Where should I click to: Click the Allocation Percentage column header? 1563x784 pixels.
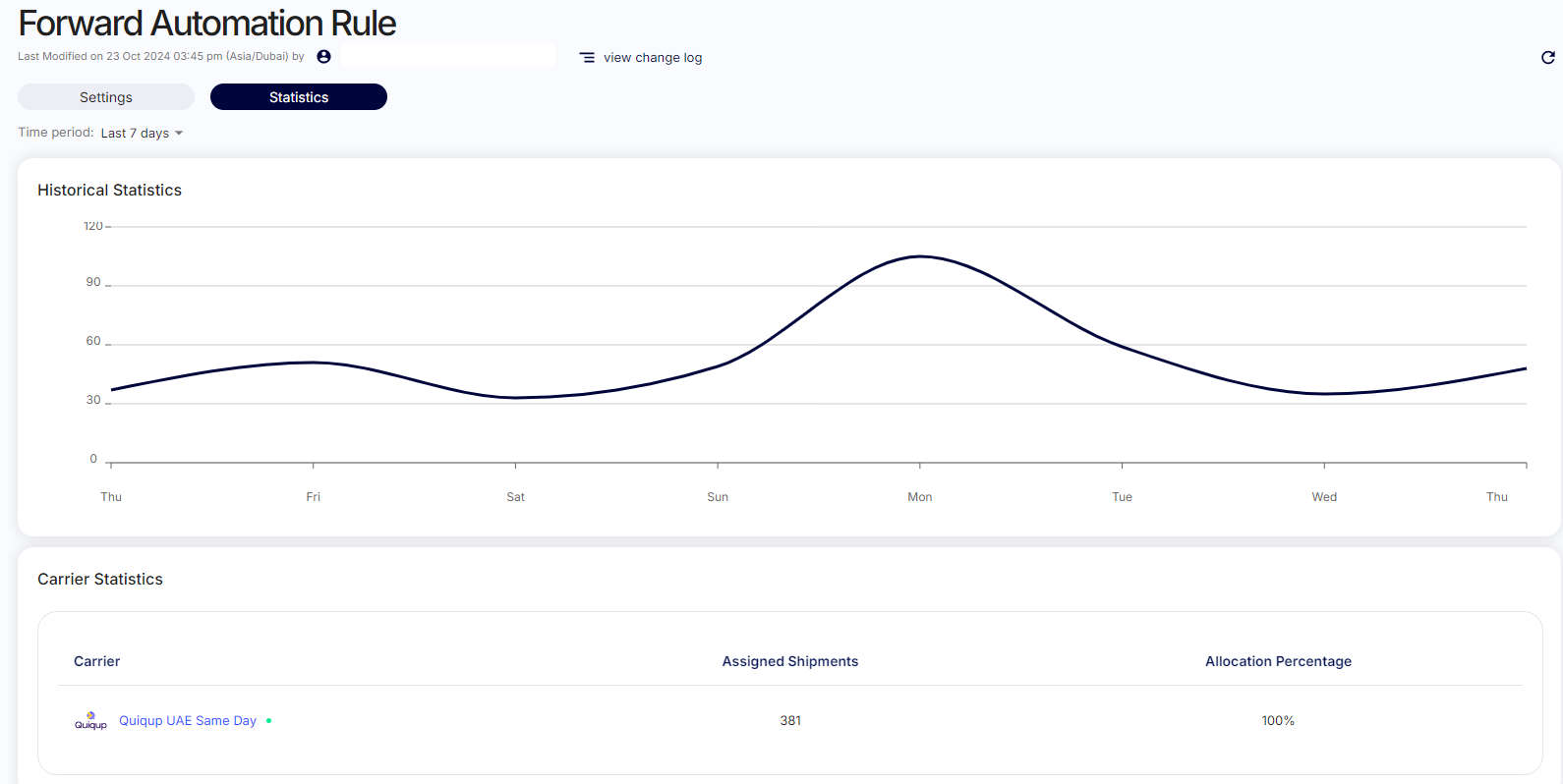coord(1278,661)
